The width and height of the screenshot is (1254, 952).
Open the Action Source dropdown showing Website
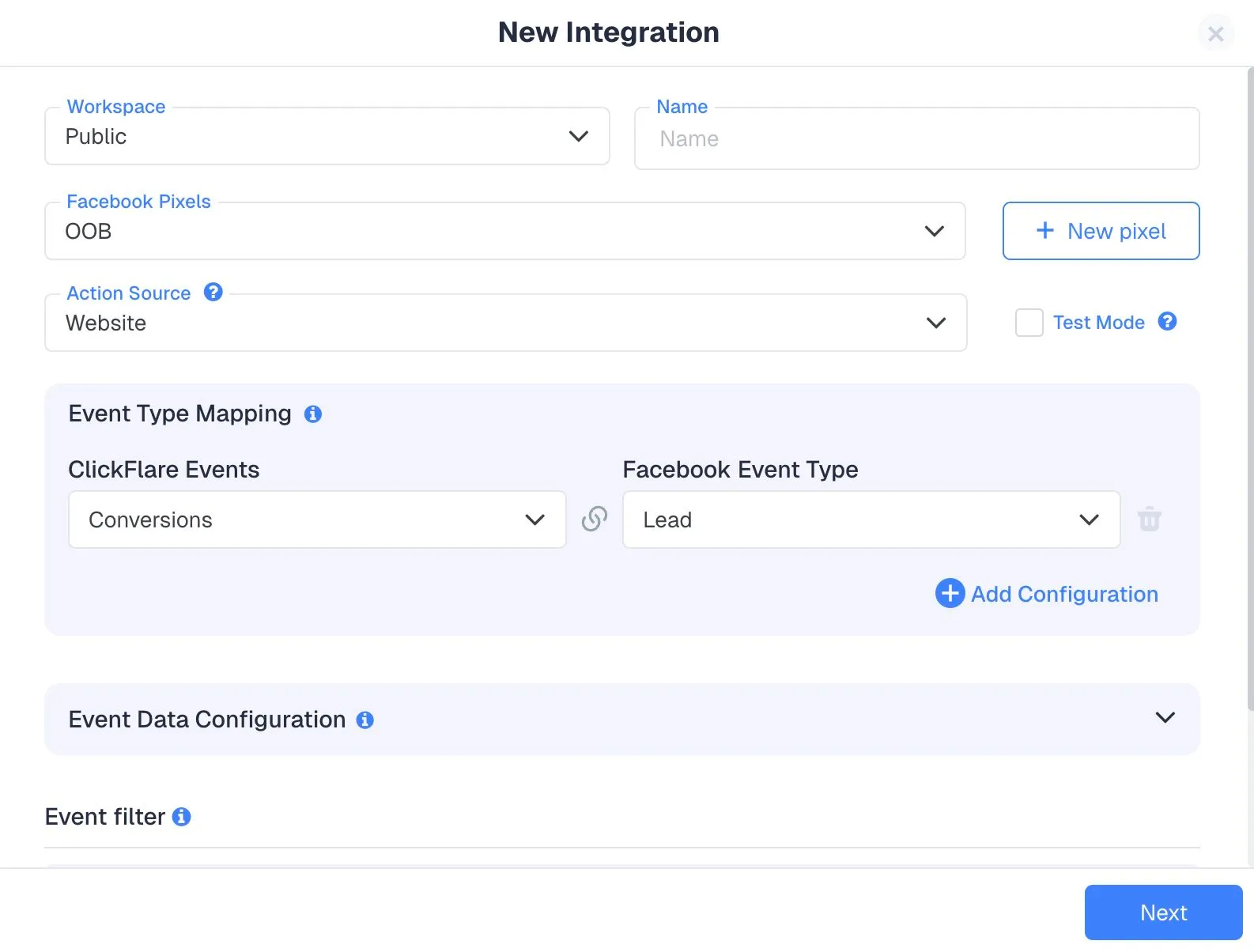click(x=506, y=323)
